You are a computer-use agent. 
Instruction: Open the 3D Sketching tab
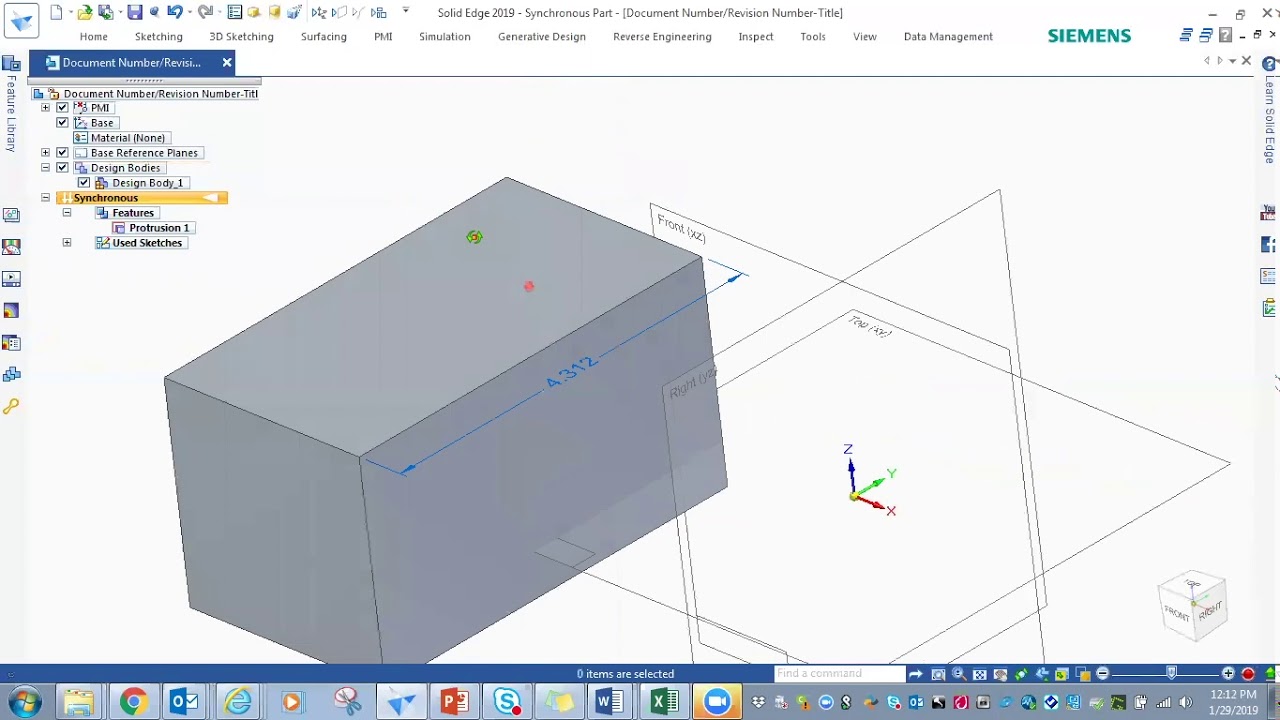pos(241,37)
